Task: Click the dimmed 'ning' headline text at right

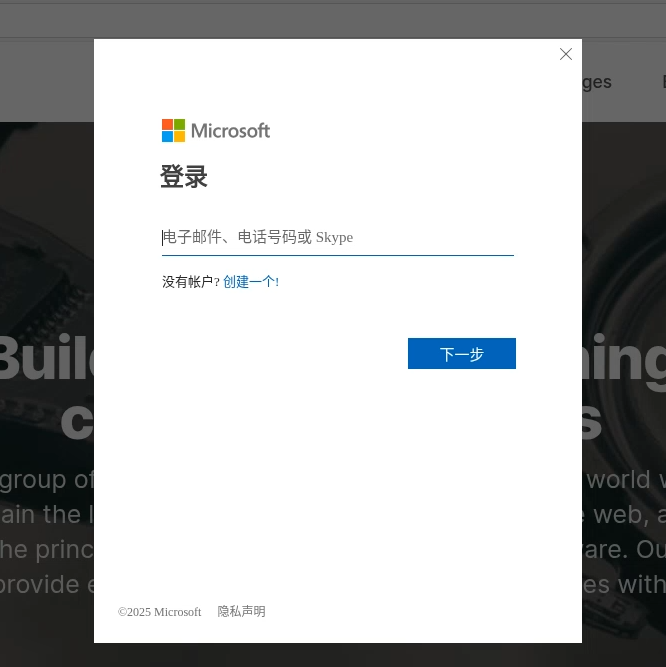Action: tap(624, 358)
